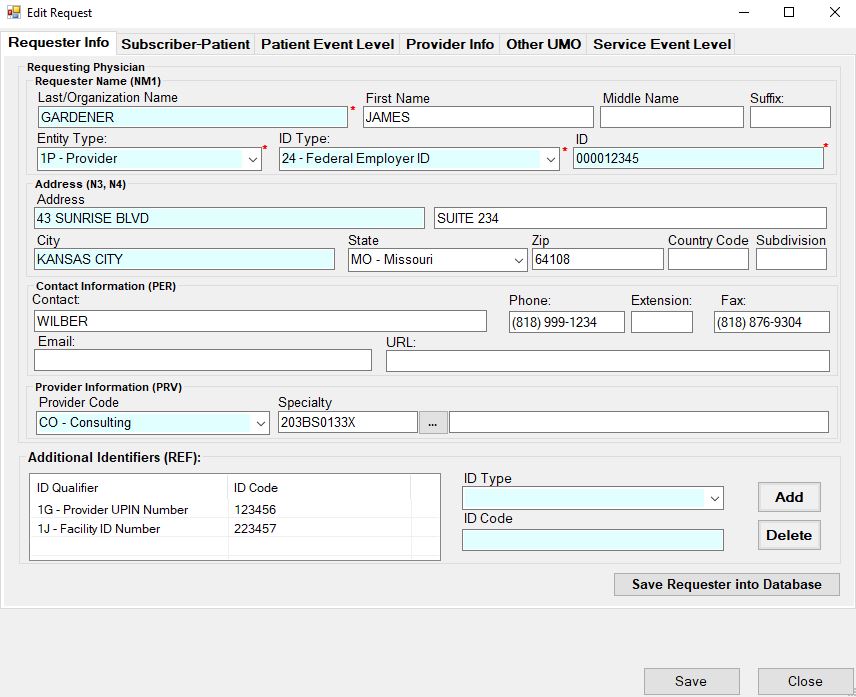
Task: Click the address field 43 SUNRISE BLVD
Action: (x=229, y=218)
